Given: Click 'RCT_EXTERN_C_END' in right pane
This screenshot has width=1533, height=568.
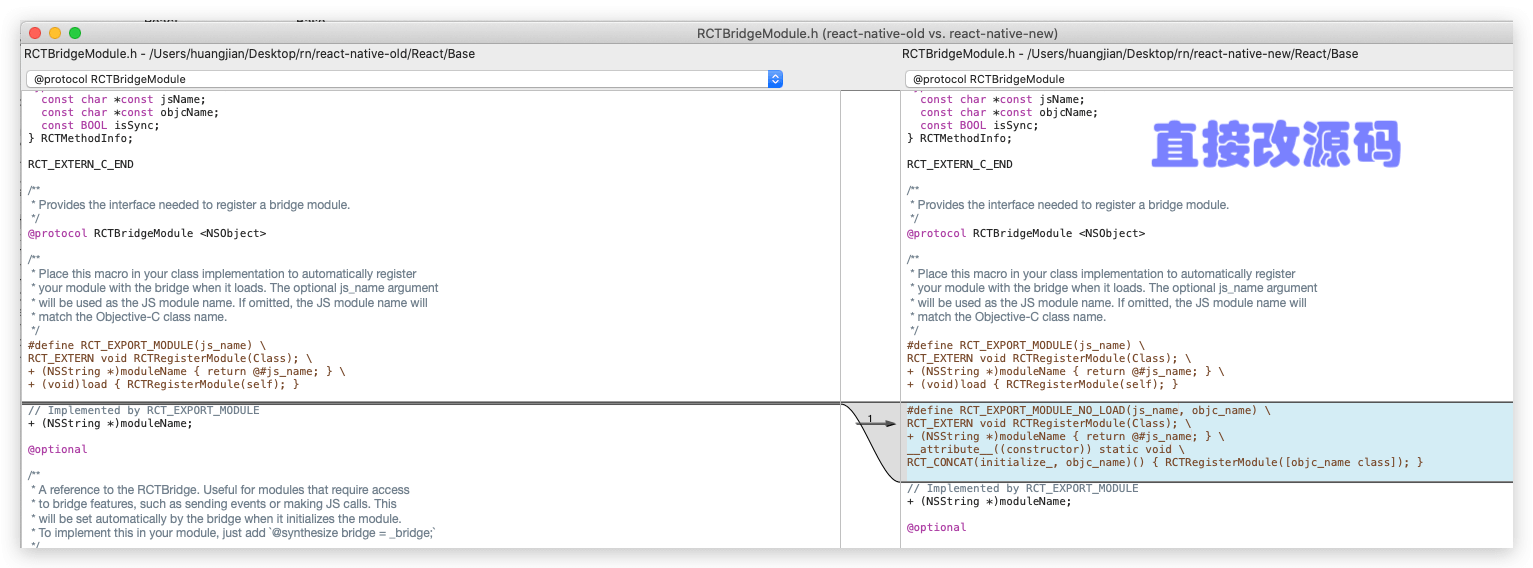Looking at the screenshot, I should pos(960,164).
